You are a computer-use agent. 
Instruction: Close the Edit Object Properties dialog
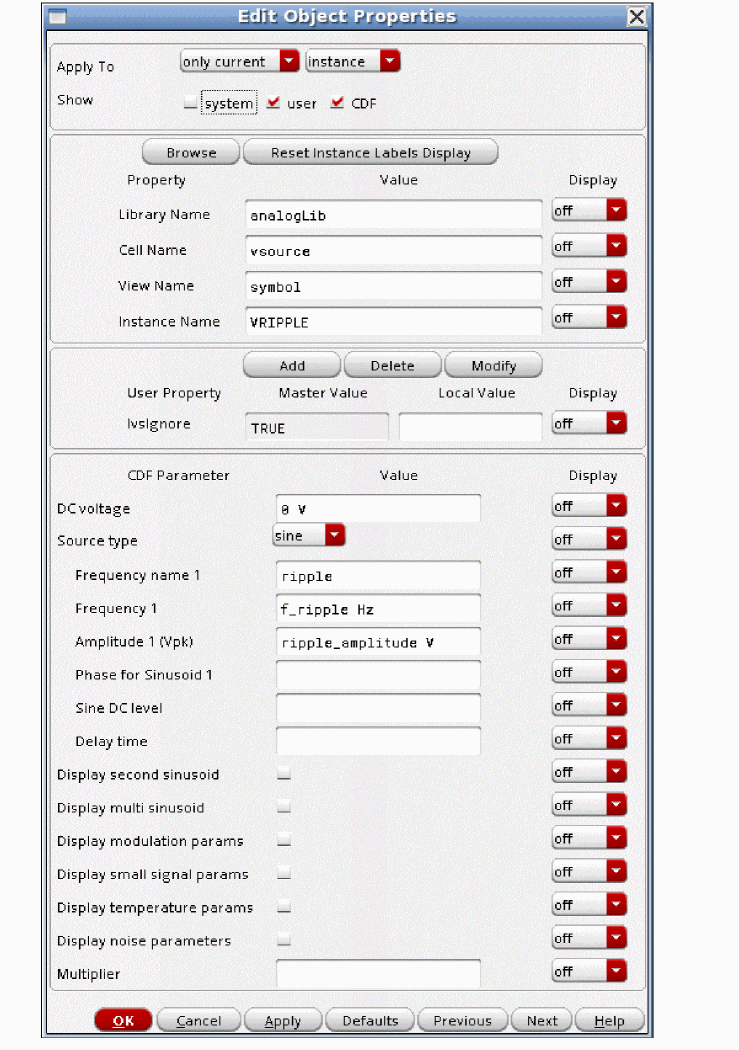tap(637, 16)
